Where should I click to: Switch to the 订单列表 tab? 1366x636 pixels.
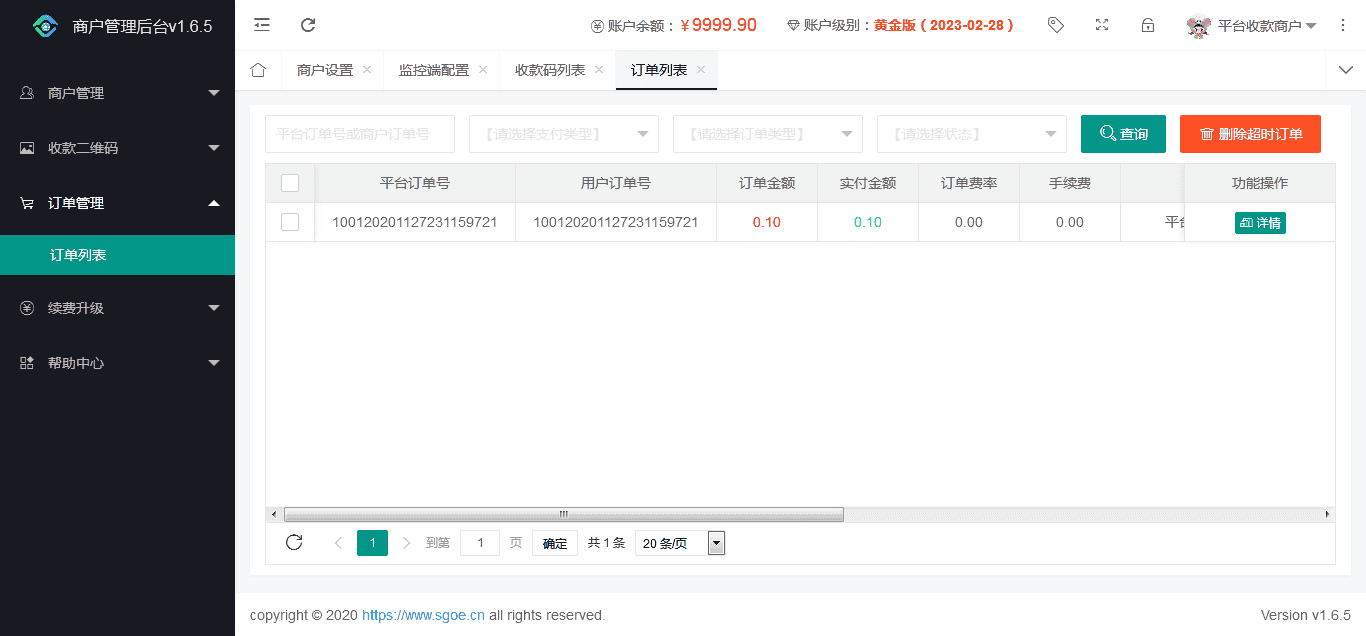(x=659, y=70)
